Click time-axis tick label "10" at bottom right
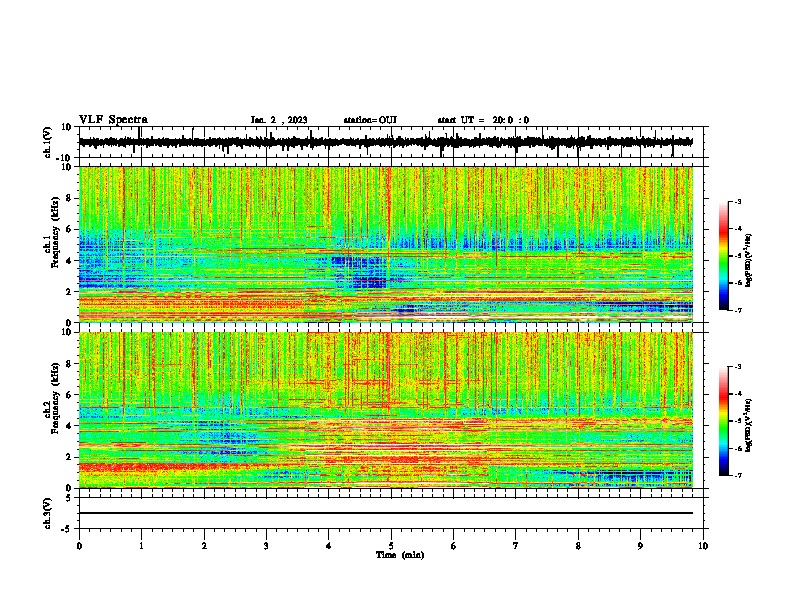Image resolution: width=792 pixels, height=612 pixels. pos(703,546)
